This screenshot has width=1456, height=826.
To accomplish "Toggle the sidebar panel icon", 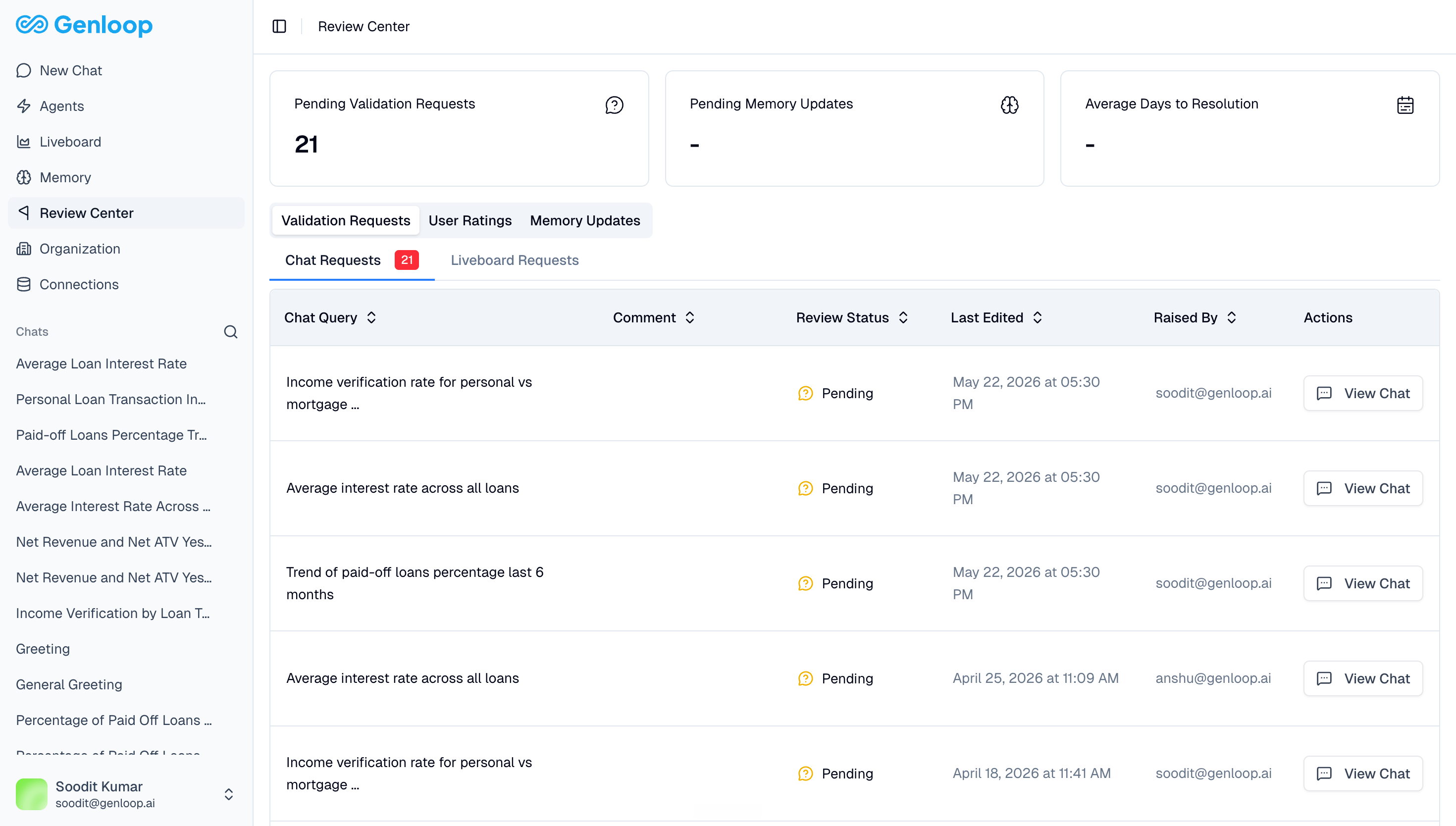I will click(279, 26).
